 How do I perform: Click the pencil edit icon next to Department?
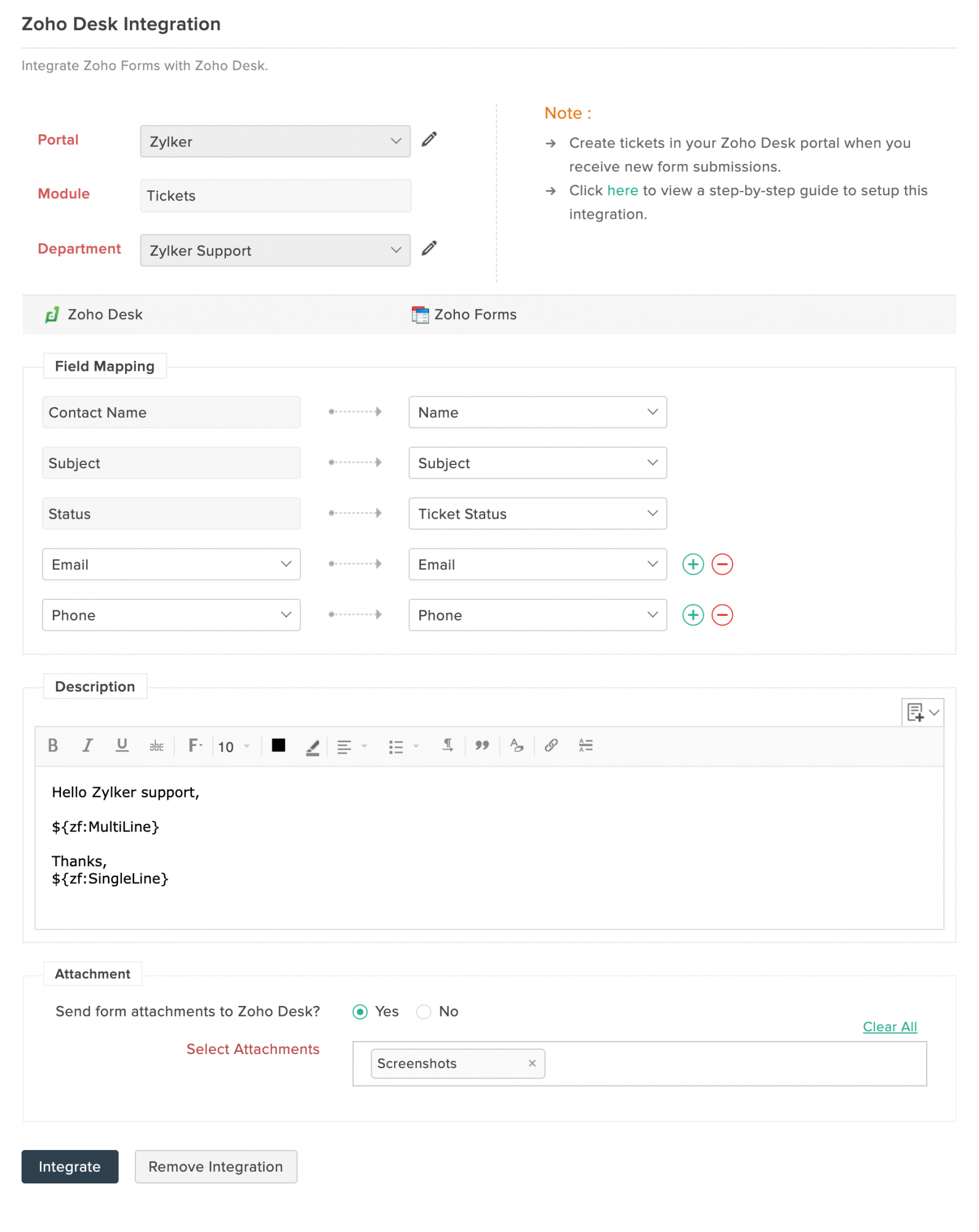429,249
